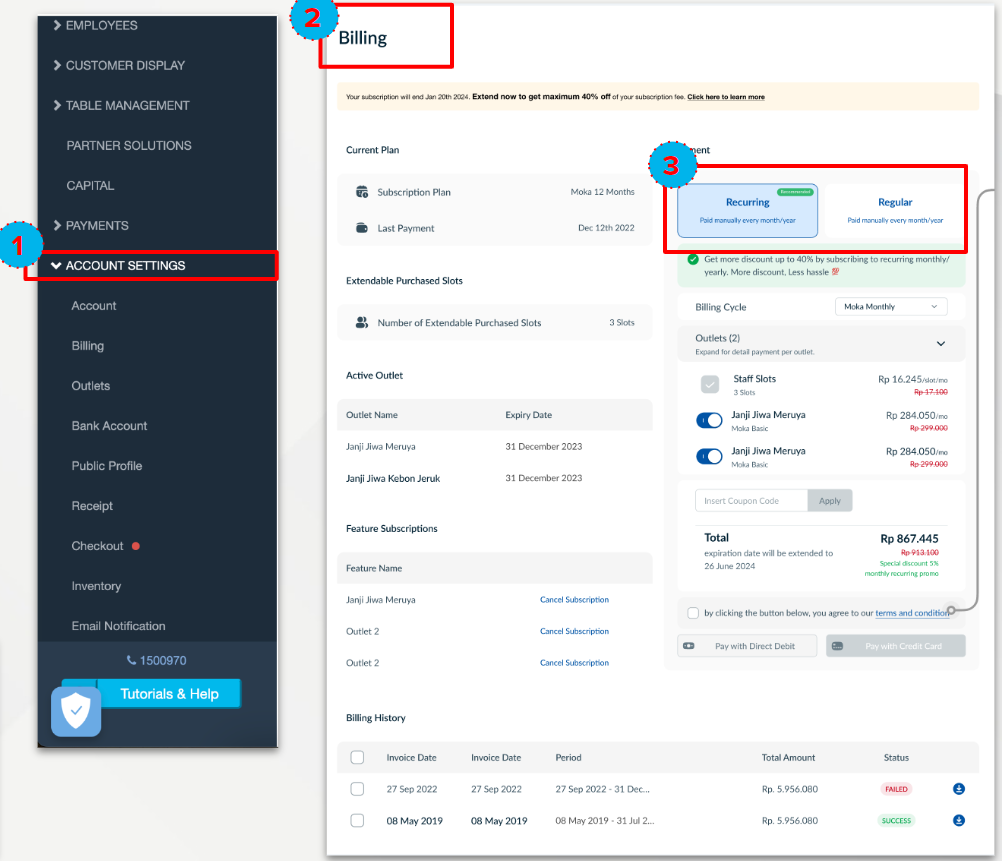Image resolution: width=1002 pixels, height=861 pixels.
Task: Click the Subscription Plan icon
Action: point(362,192)
